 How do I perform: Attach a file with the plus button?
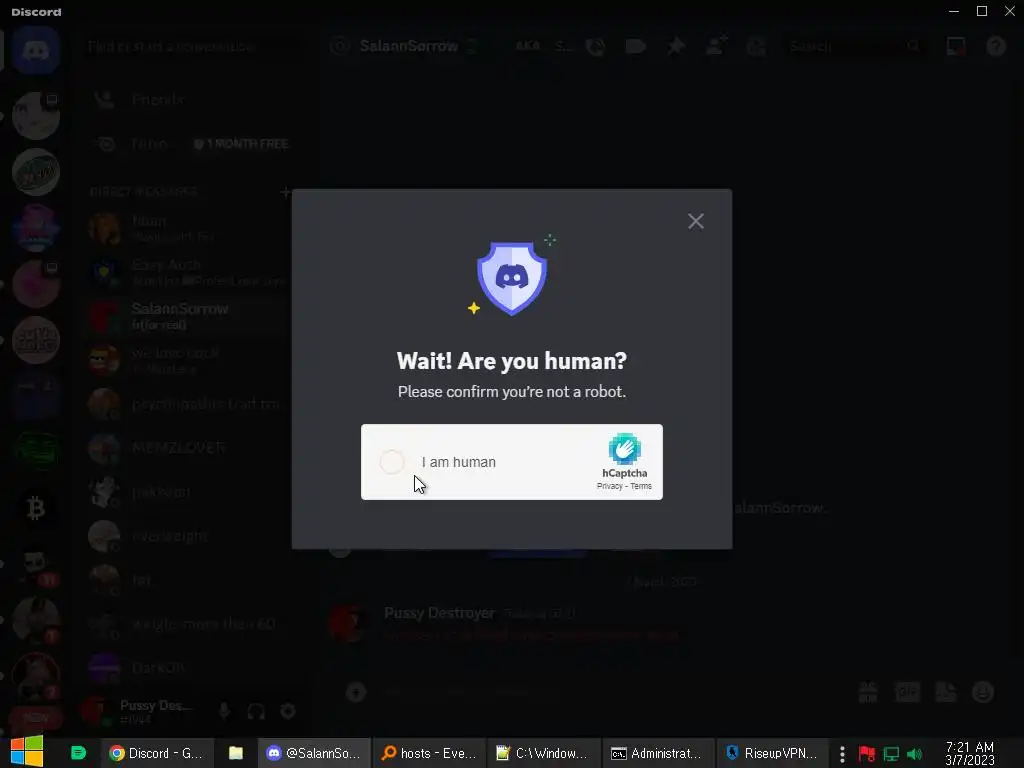coord(356,692)
